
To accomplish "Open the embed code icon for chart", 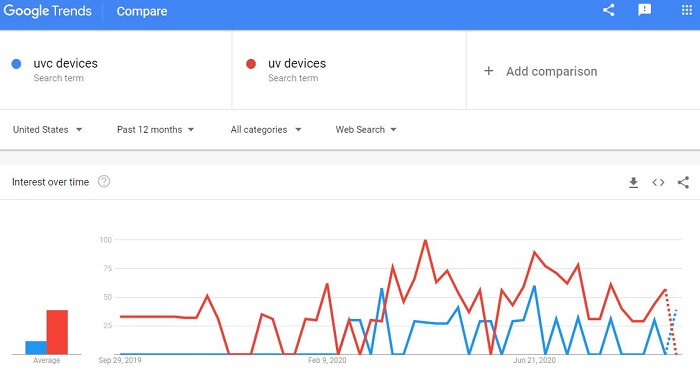I will (658, 182).
